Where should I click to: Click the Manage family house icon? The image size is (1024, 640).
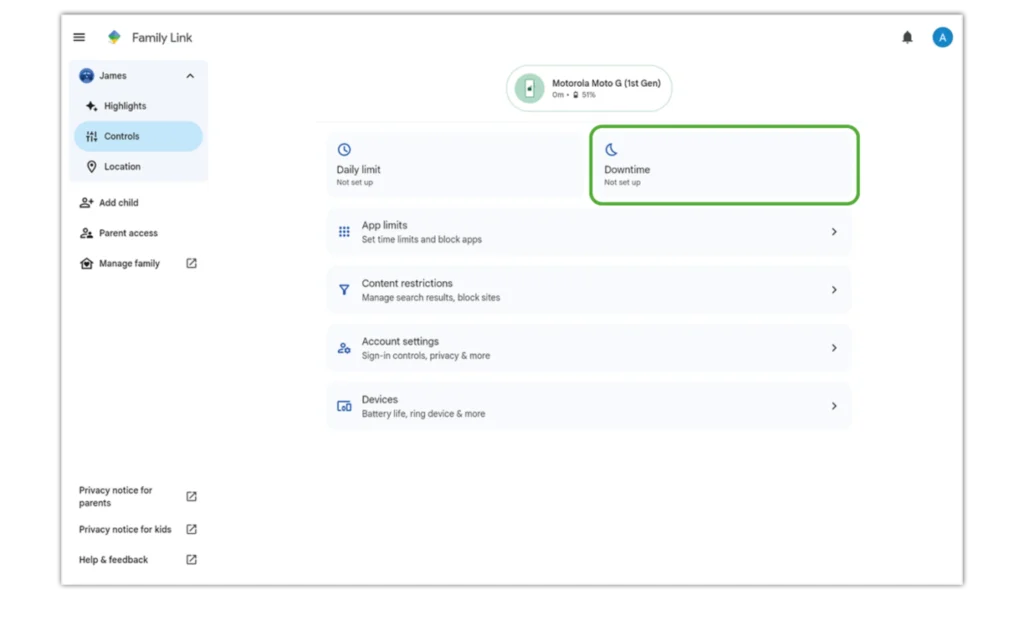click(x=86, y=263)
